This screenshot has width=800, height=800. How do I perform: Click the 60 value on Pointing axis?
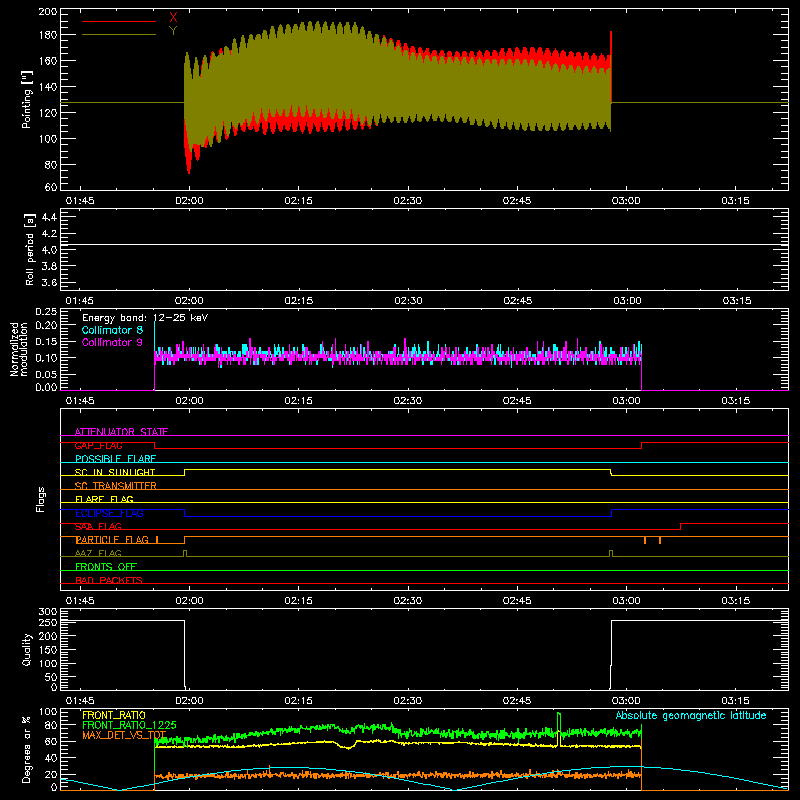click(x=51, y=187)
